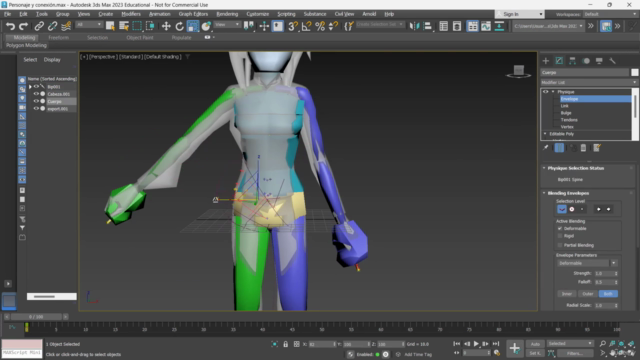Viewport: 640px width, 360px height.
Task: Open the Modifier List dropdown
Action: [x=589, y=82]
